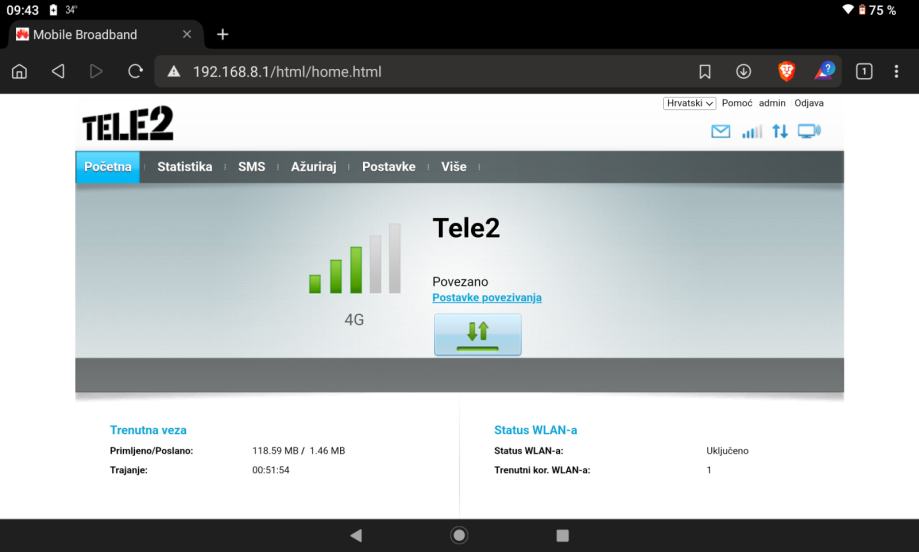The width and height of the screenshot is (919, 552).
Task: Click the 118.59 MB / 1.46 MB value
Action: pos(298,451)
